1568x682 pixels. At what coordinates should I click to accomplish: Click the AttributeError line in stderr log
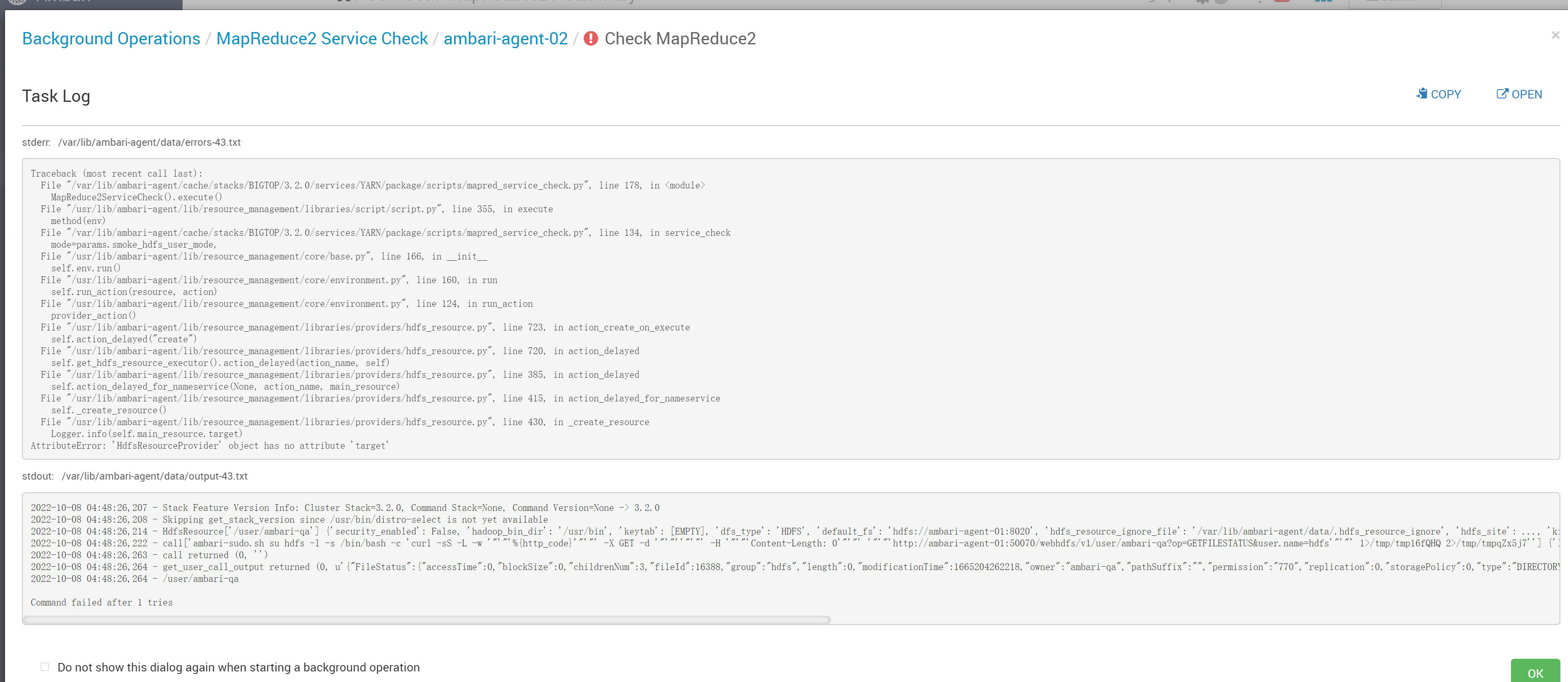(x=209, y=446)
